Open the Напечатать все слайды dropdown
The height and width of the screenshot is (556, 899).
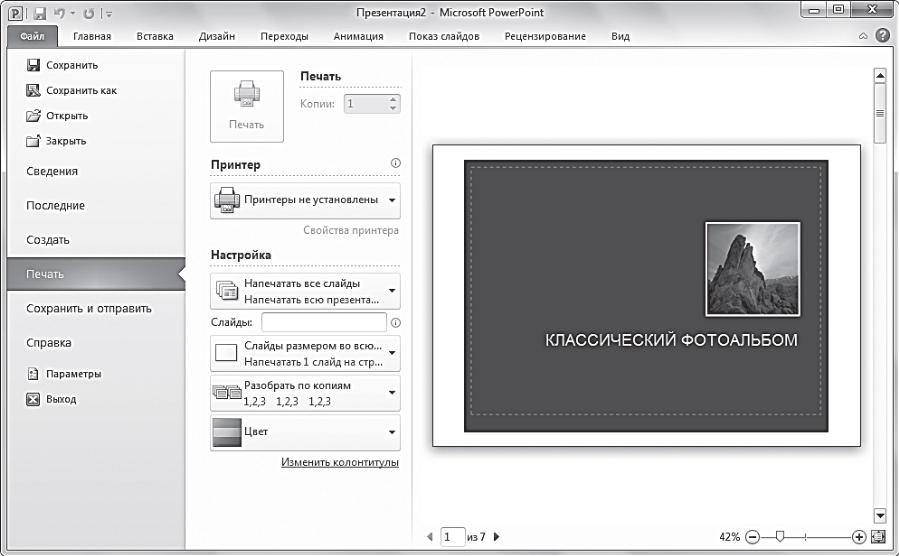click(x=305, y=291)
